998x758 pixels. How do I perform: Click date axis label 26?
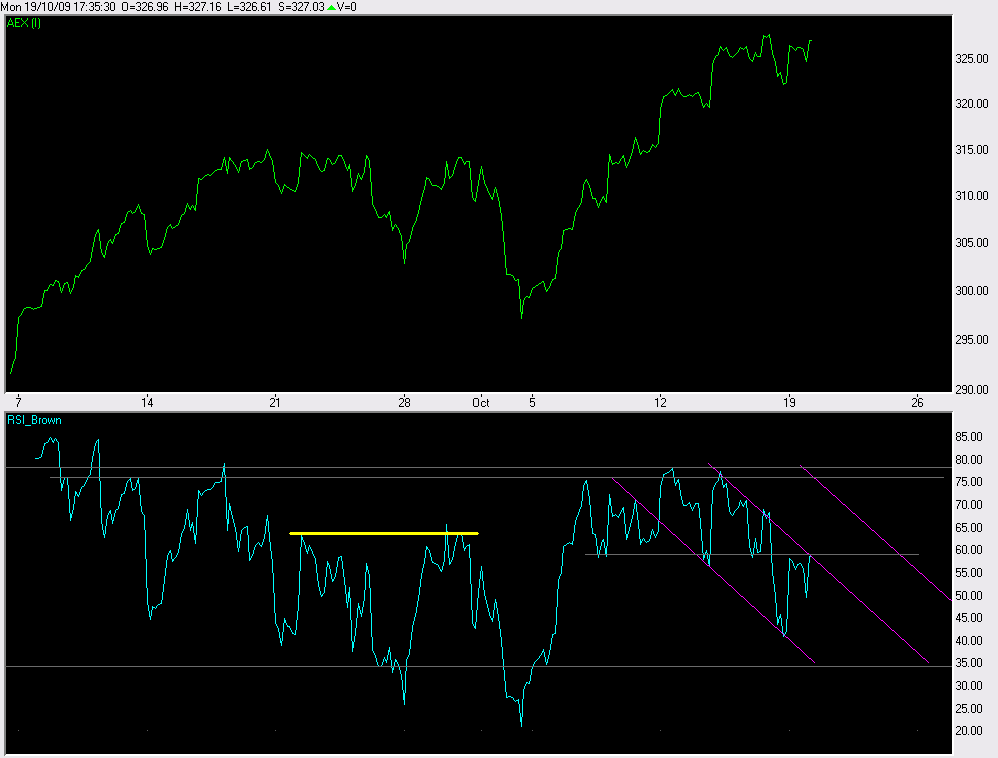(917, 403)
